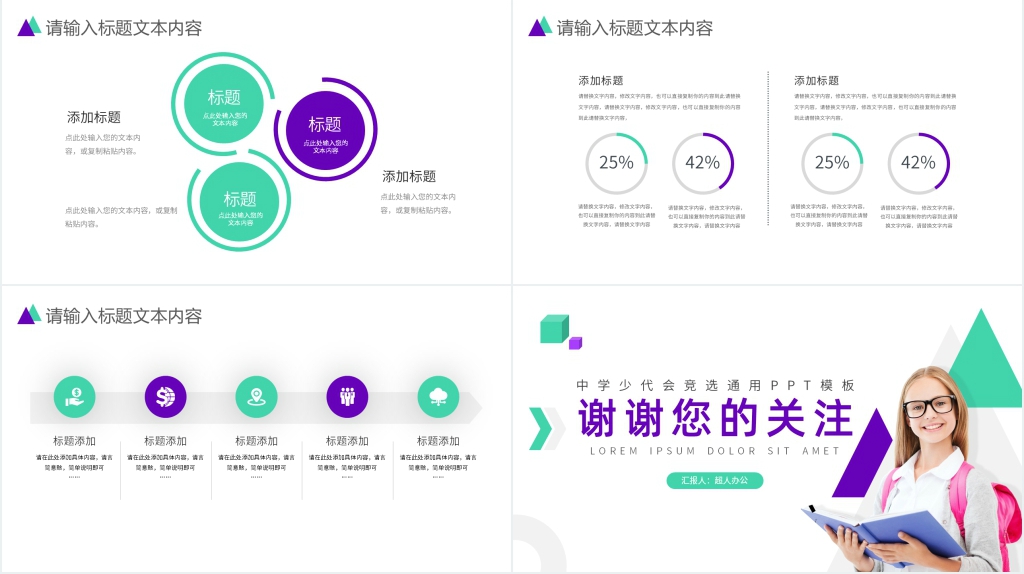Select the 谢谢您的关注 headline

(x=715, y=418)
